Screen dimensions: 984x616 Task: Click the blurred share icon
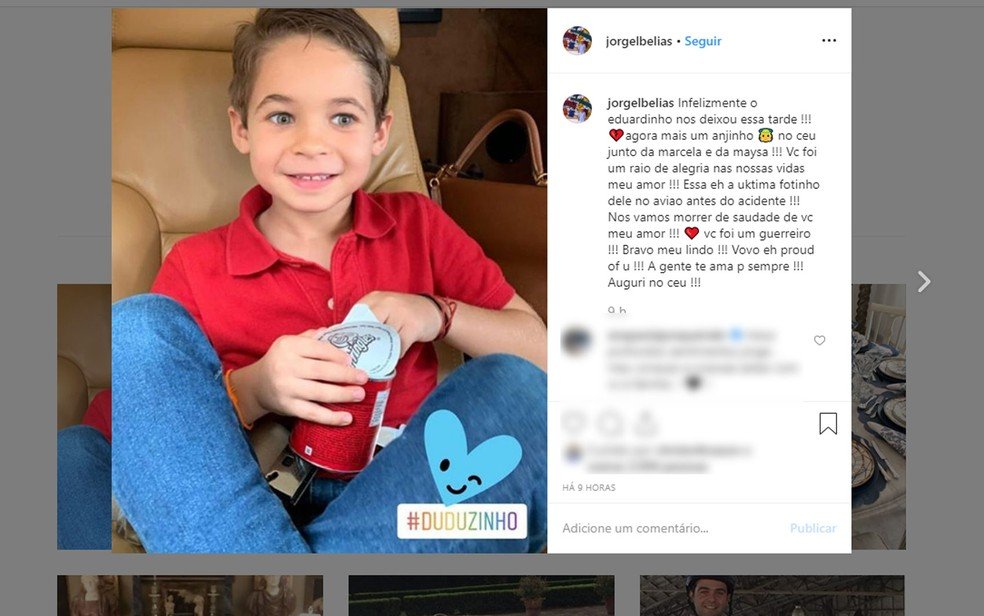(x=645, y=422)
